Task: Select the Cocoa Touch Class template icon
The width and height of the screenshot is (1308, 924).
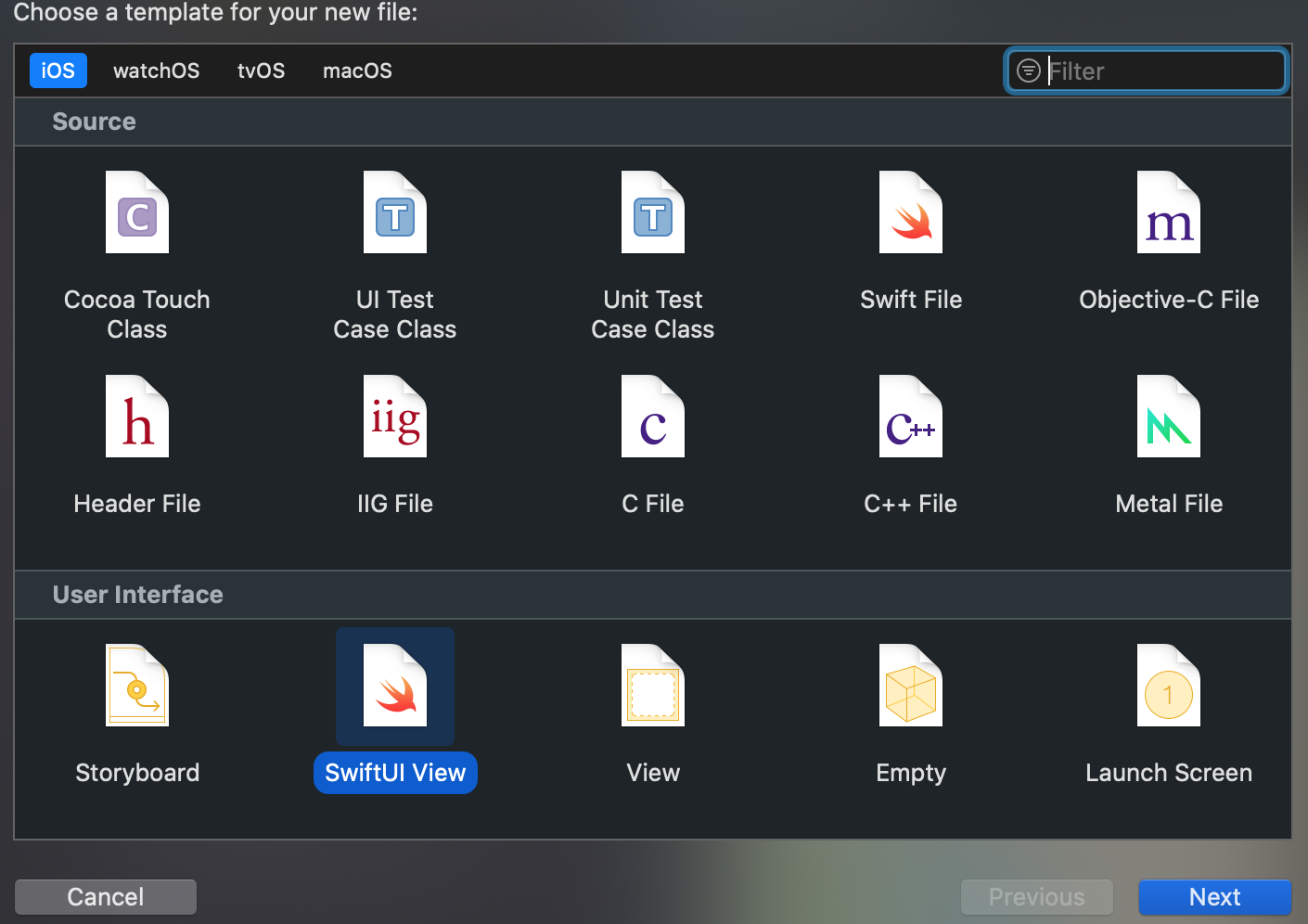Action: 137,212
